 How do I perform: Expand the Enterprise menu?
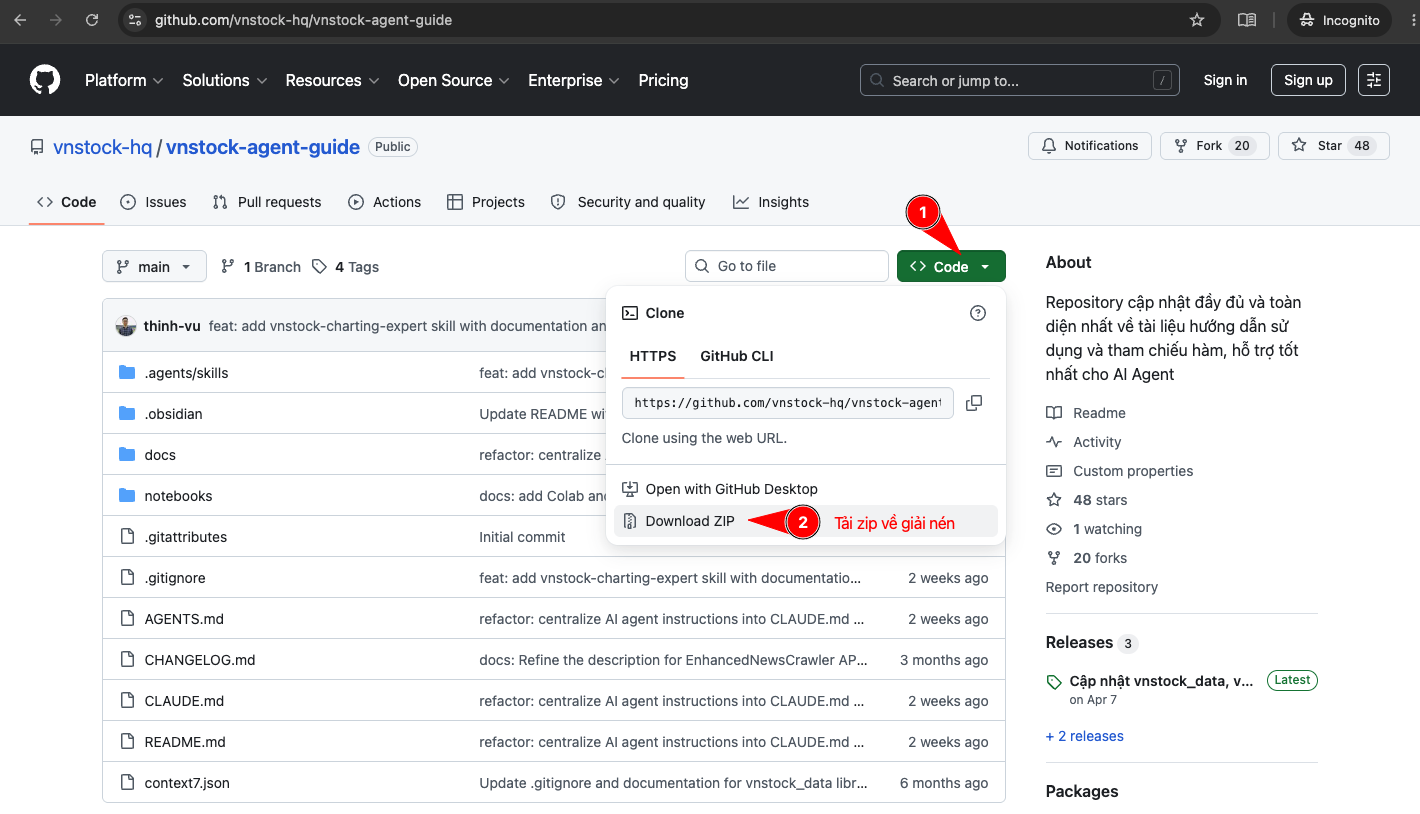(x=574, y=80)
